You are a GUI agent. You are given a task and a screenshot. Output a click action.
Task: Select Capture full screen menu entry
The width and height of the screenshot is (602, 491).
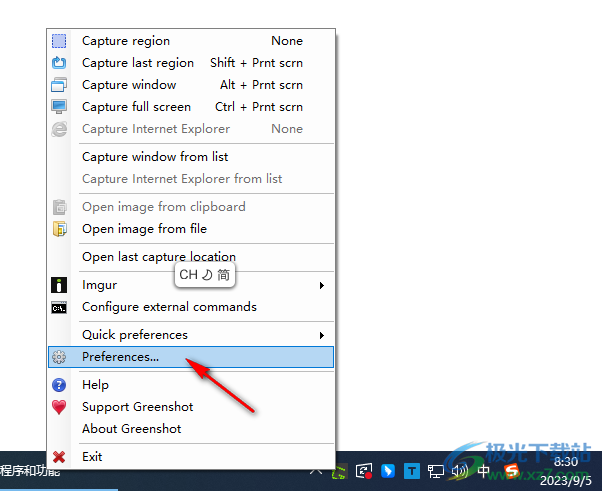point(191,107)
